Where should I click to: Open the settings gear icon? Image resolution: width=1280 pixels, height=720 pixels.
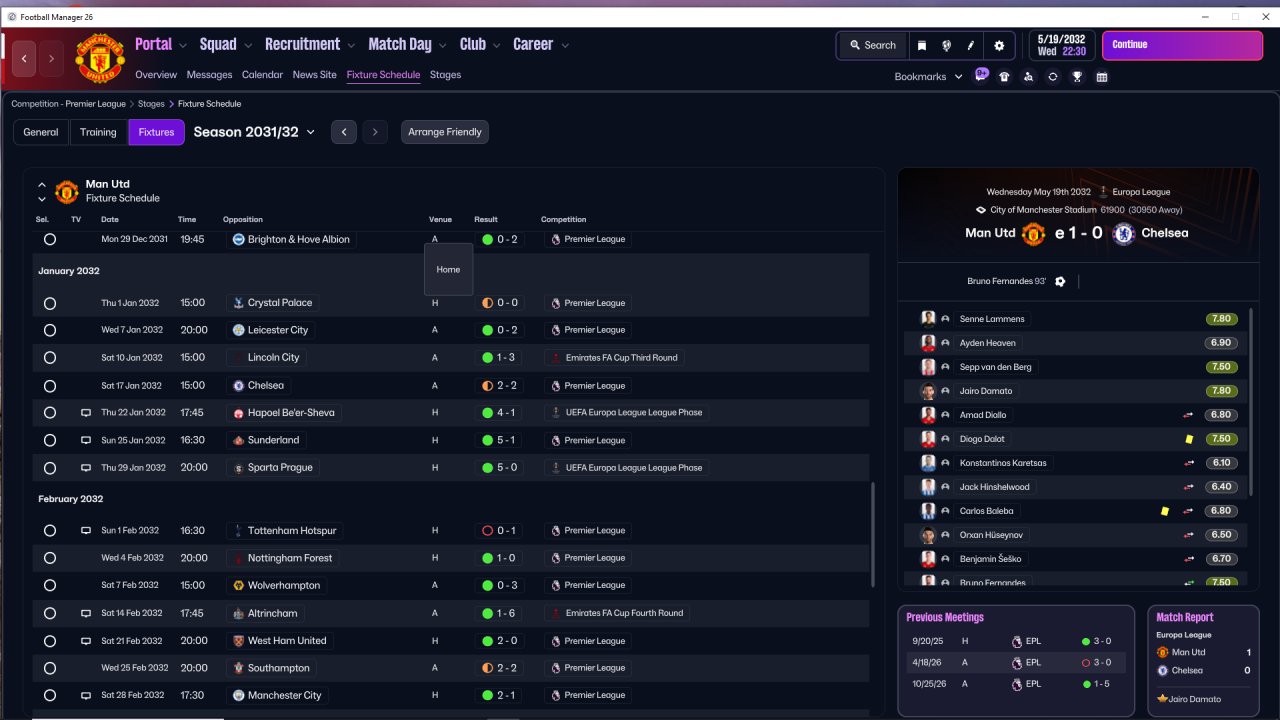(999, 45)
